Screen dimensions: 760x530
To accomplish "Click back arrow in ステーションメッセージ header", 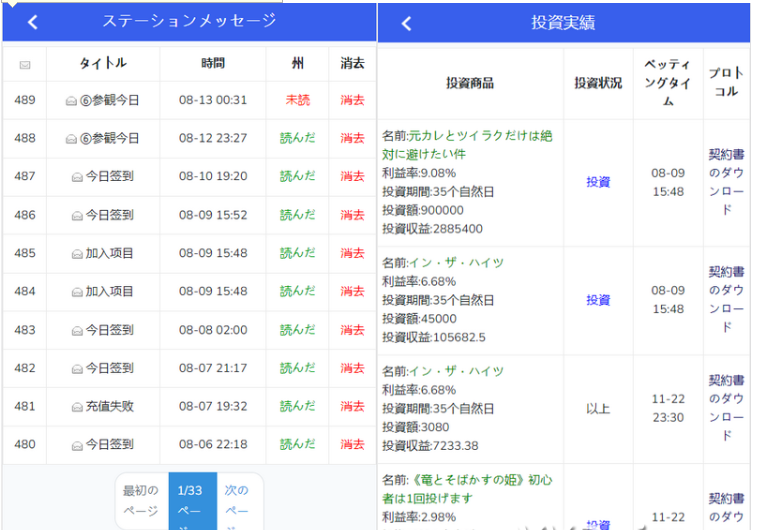I will [x=33, y=22].
